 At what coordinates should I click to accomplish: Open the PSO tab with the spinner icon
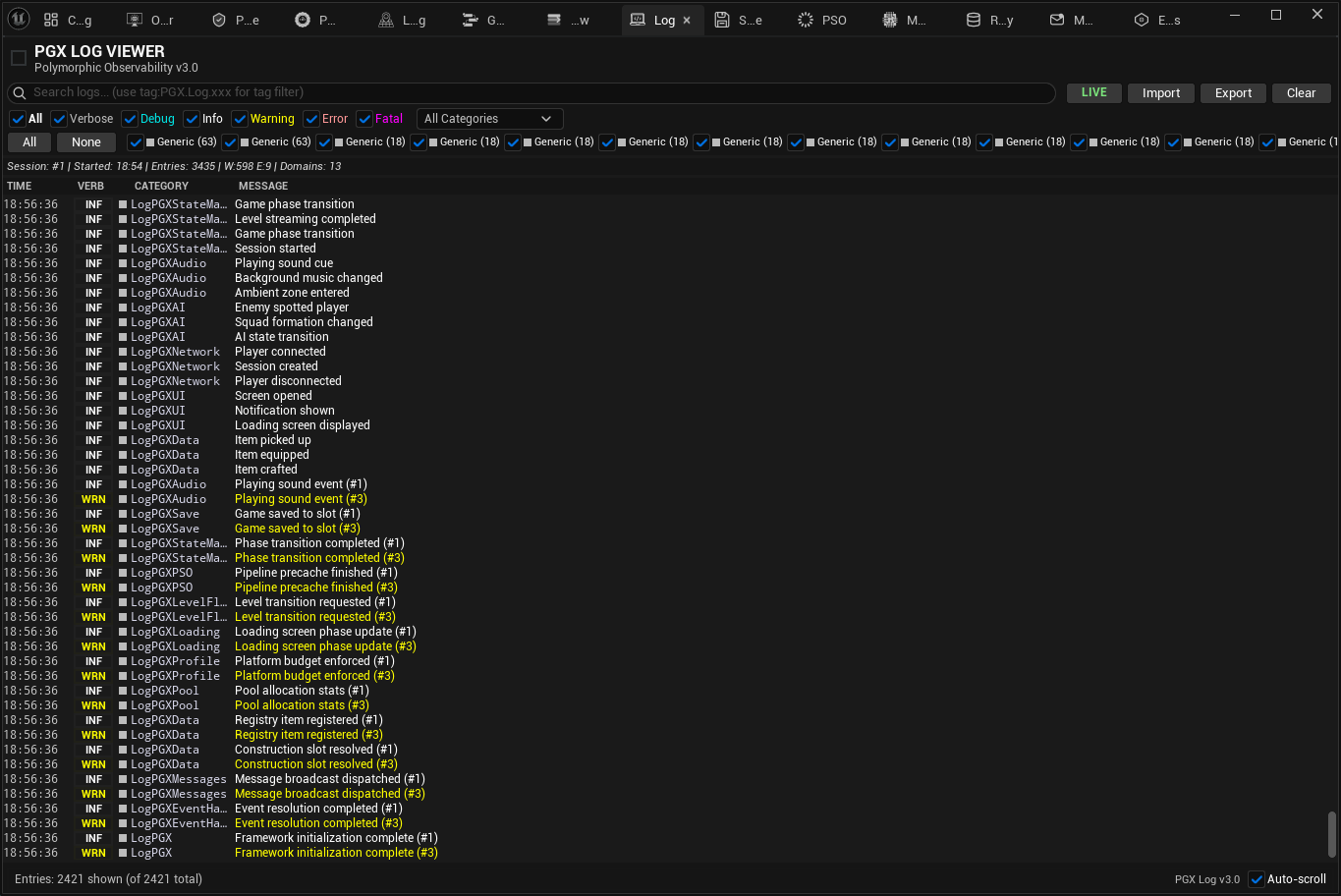[821, 19]
